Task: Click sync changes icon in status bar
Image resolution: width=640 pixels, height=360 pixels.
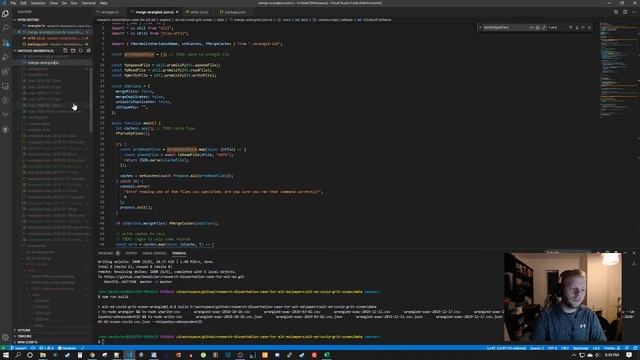Action: [x=33, y=348]
